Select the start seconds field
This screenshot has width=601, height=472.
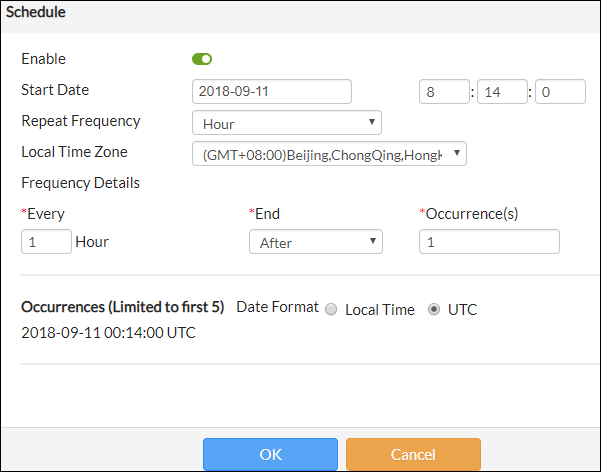click(560, 92)
